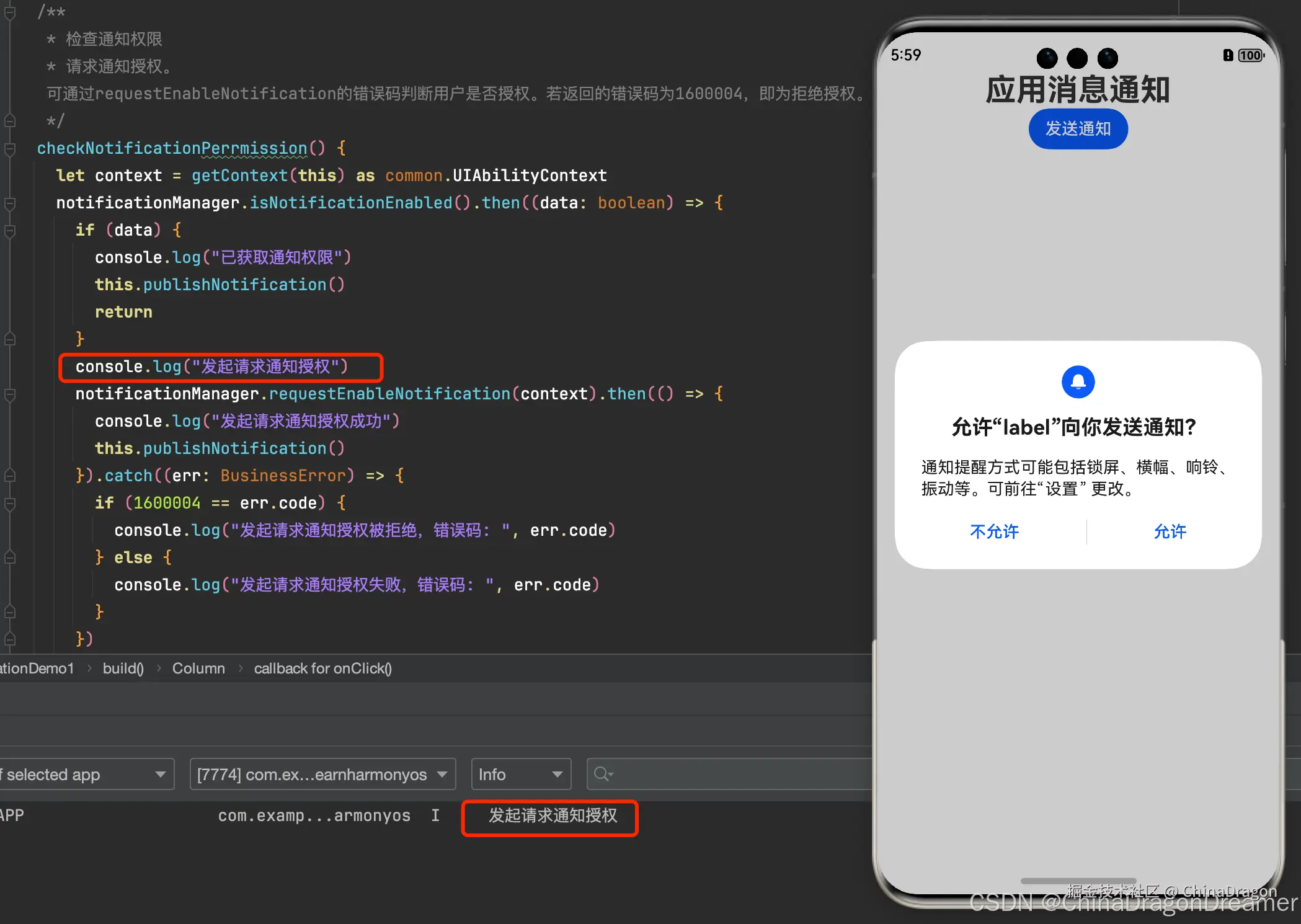Tap 不允许 to deny notifications
Viewport: 1301px width, 924px height.
click(994, 531)
